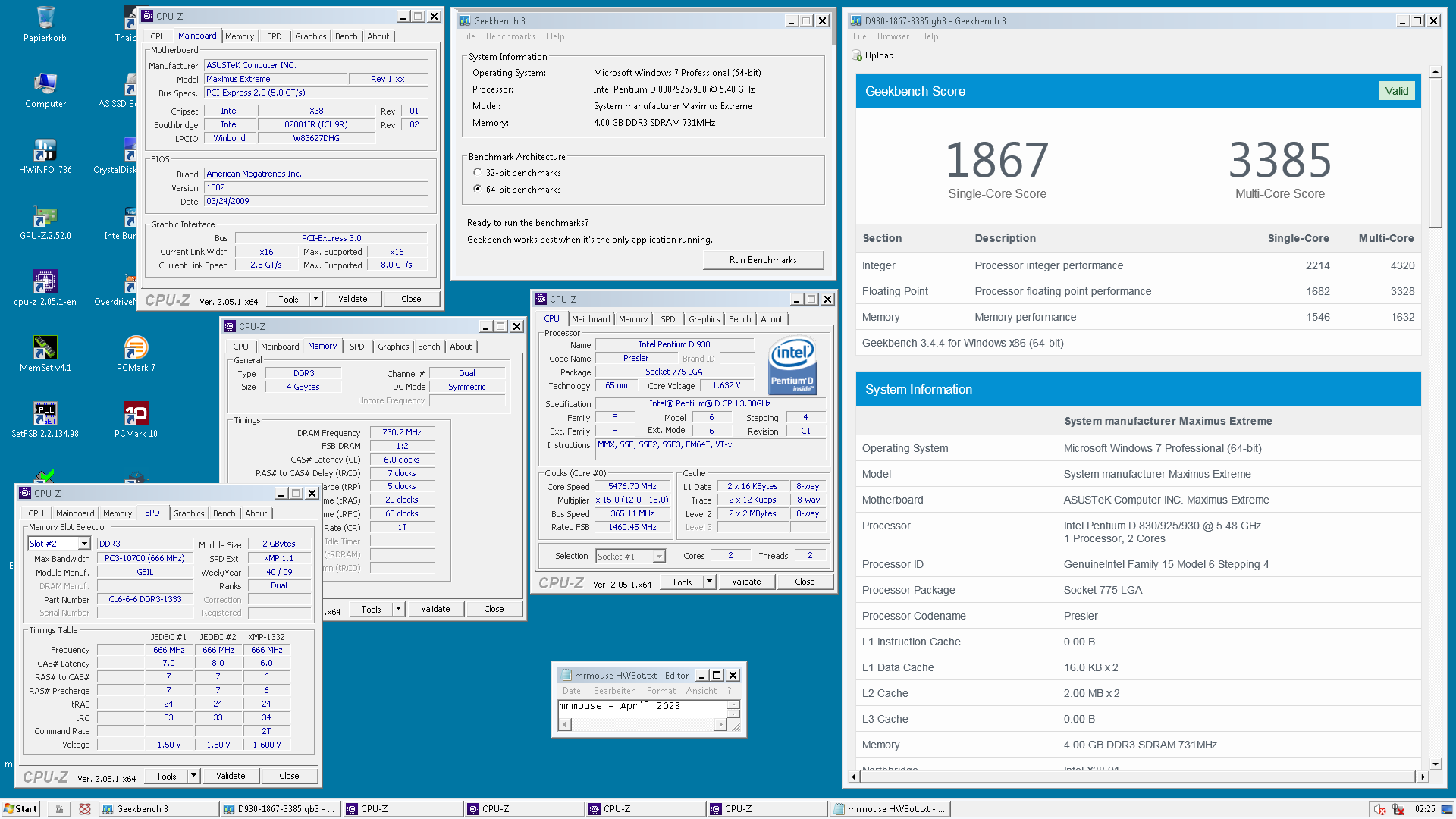This screenshot has height=819, width=1456.
Task: Open Help menu in Geekbench 3 window
Action: click(555, 36)
